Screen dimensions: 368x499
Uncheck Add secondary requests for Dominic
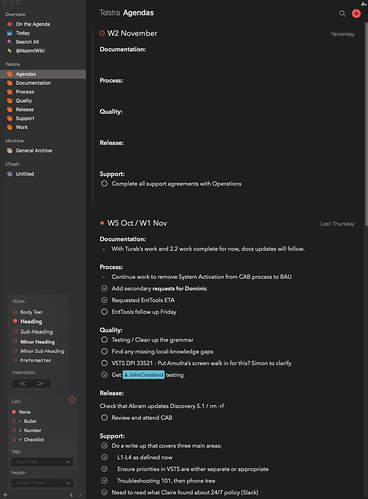104,288
